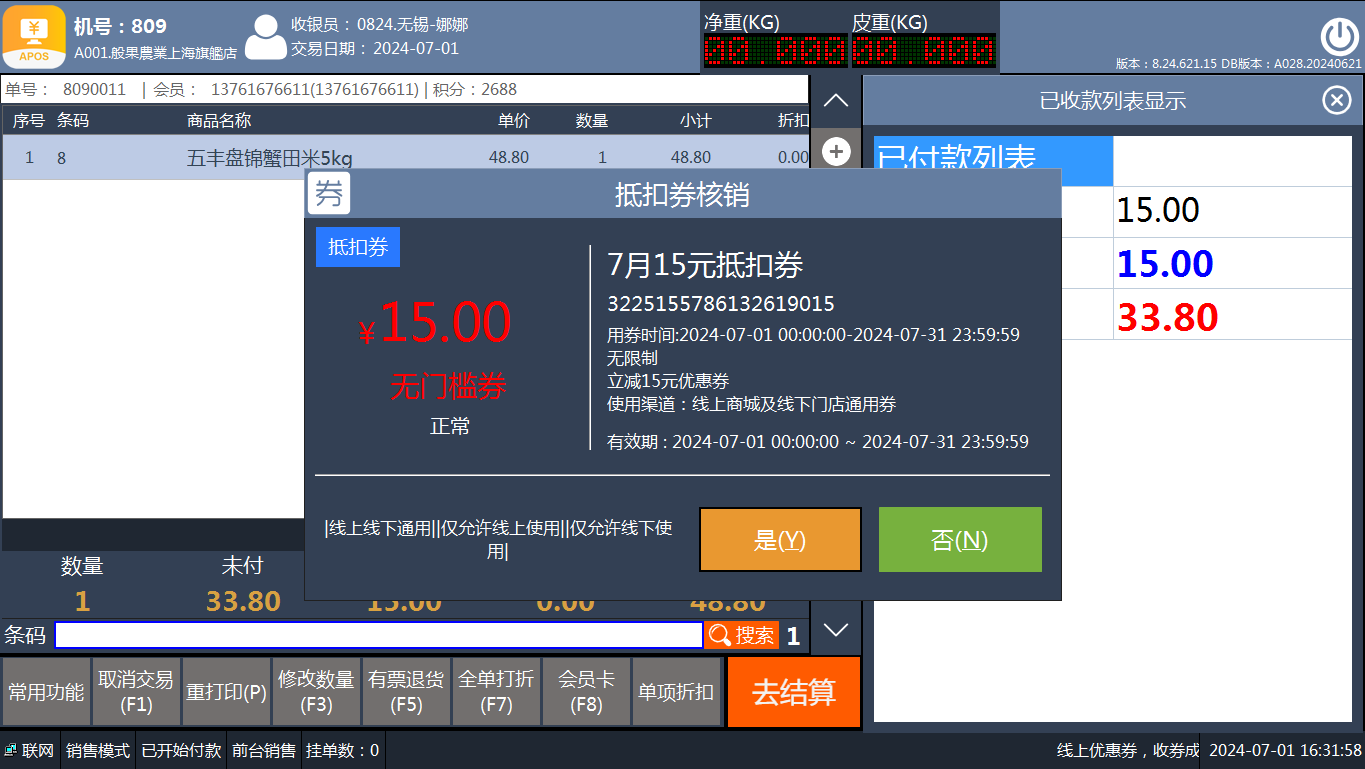Screen dimensions: 1365x769
Task: Click the 条码 column header
Action: [73, 120]
